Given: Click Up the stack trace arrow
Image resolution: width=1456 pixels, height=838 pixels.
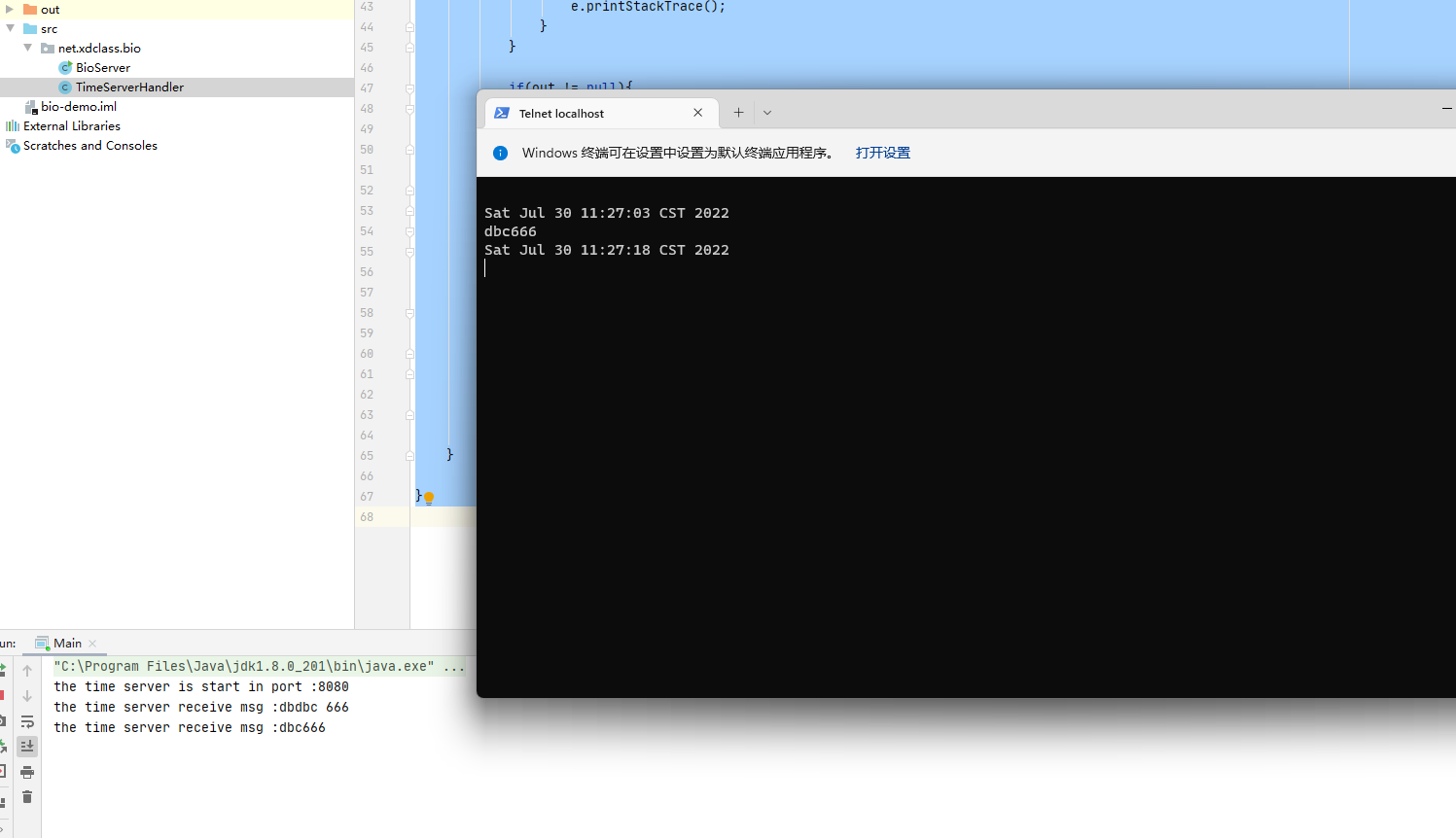Looking at the screenshot, I should point(27,671).
